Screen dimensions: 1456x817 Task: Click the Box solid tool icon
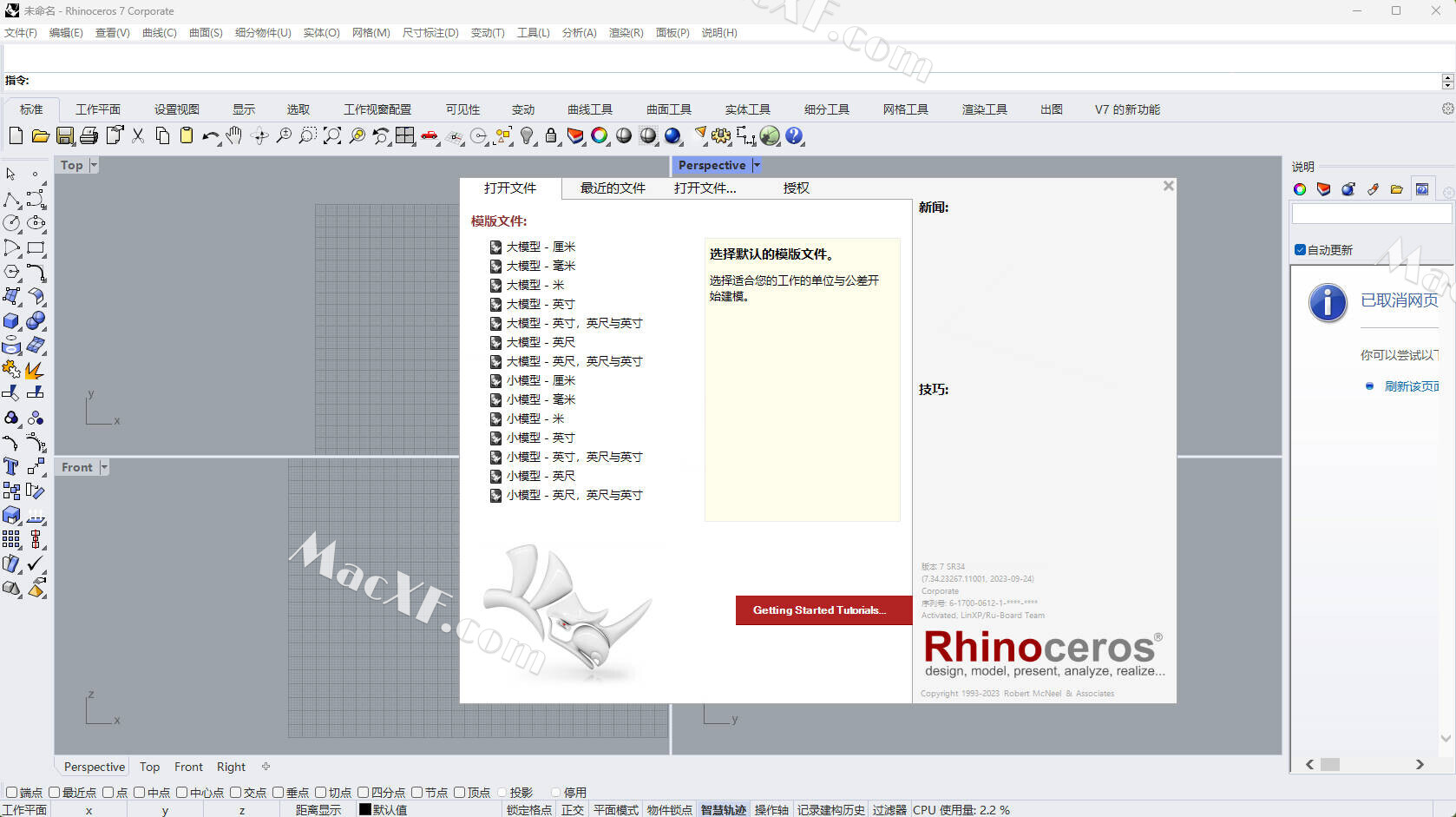click(11, 321)
